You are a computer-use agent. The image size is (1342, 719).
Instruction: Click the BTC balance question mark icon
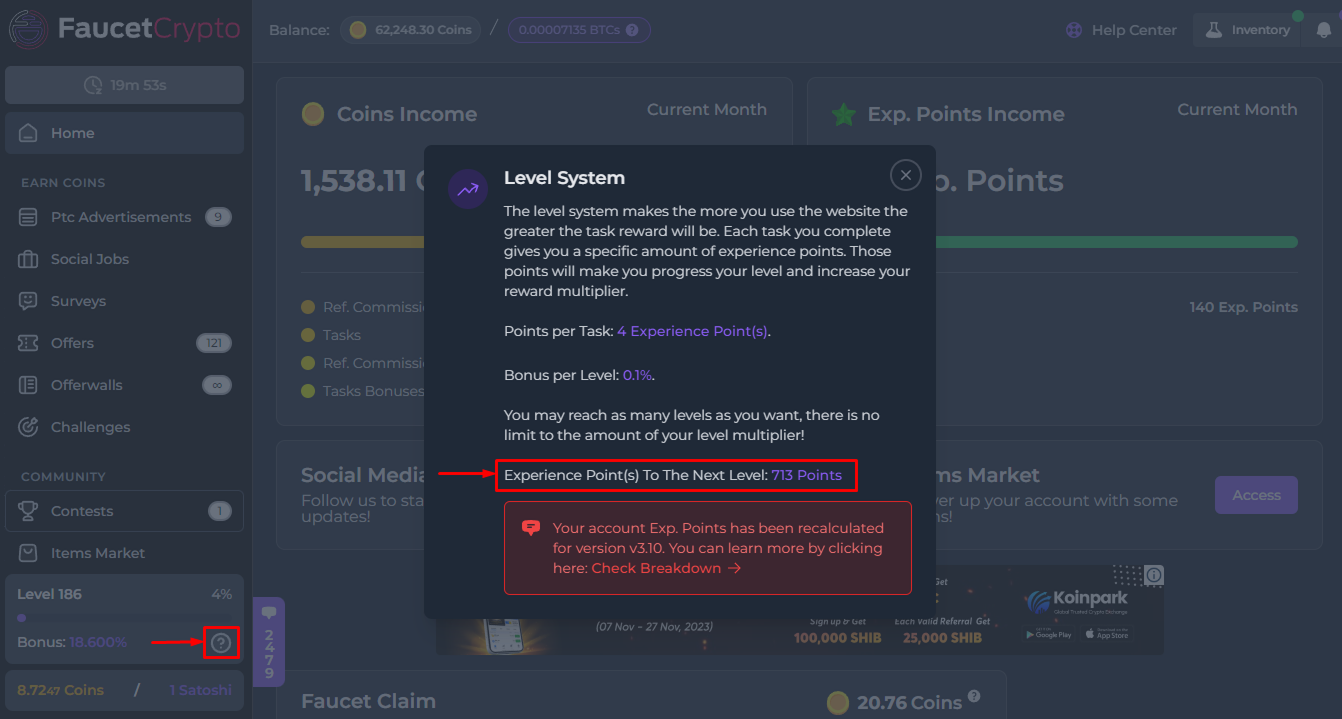pyautogui.click(x=632, y=30)
